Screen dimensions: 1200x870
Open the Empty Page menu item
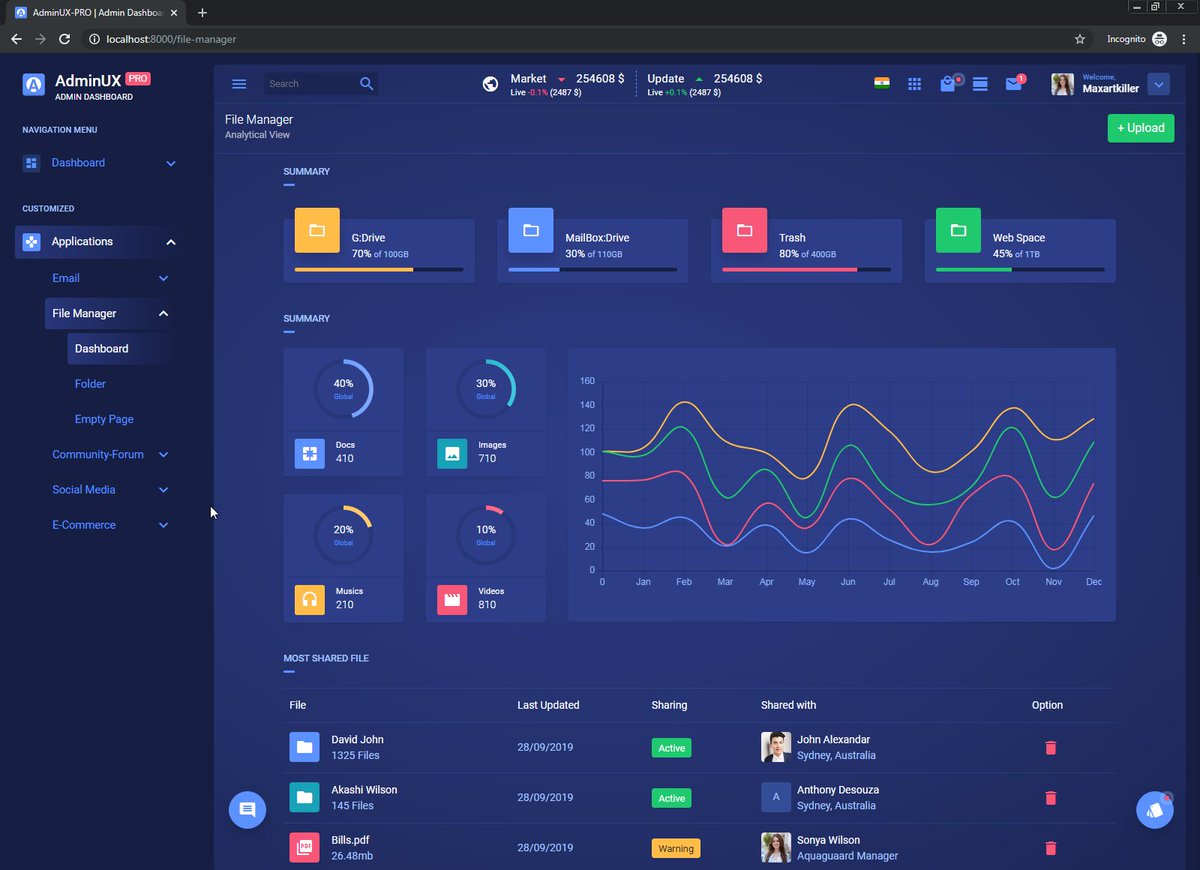click(104, 419)
